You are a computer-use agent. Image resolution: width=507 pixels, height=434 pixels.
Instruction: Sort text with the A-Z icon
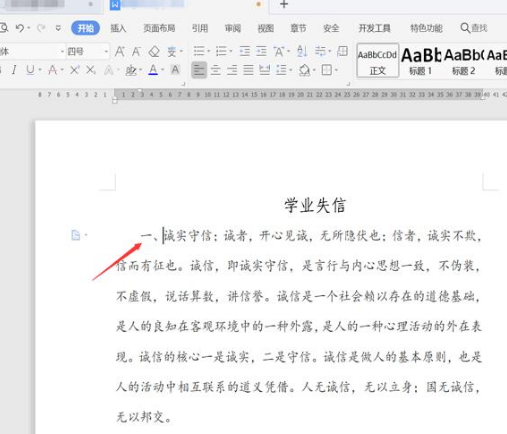(x=302, y=51)
